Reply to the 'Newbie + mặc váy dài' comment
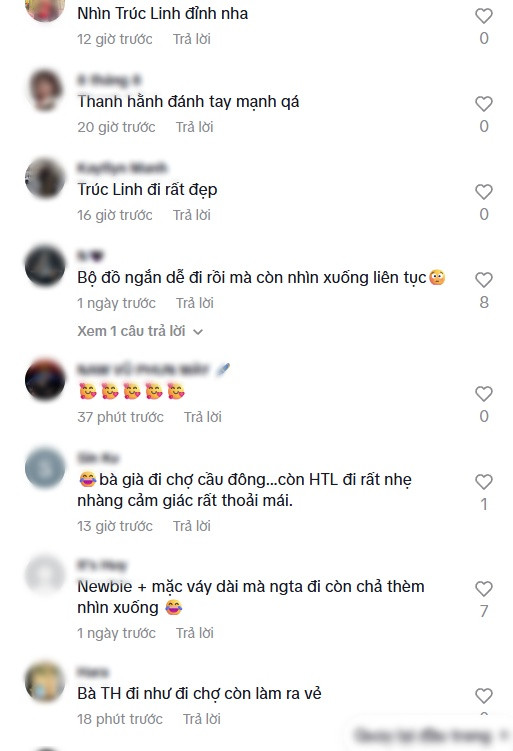 click(x=194, y=633)
